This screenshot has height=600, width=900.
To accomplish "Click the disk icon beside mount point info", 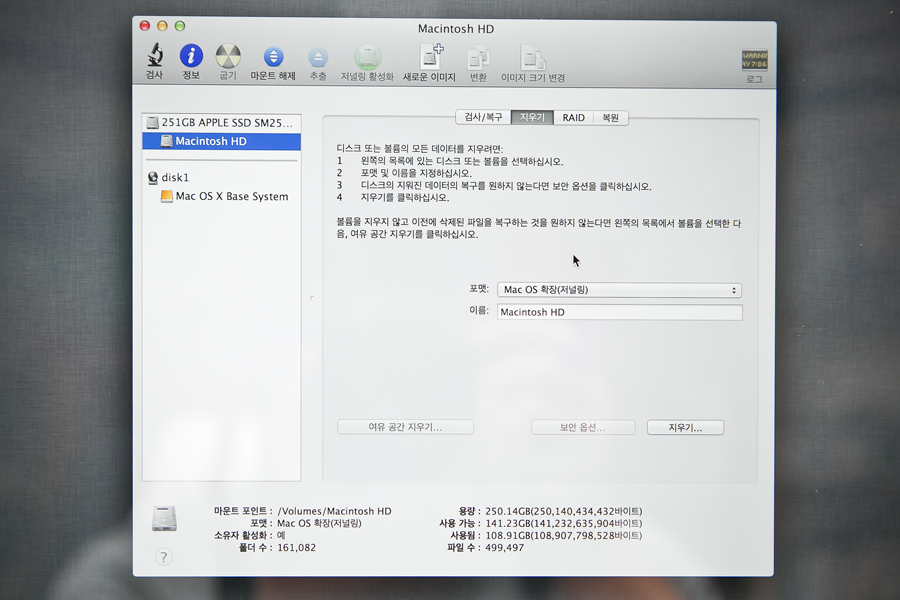I will [164, 518].
